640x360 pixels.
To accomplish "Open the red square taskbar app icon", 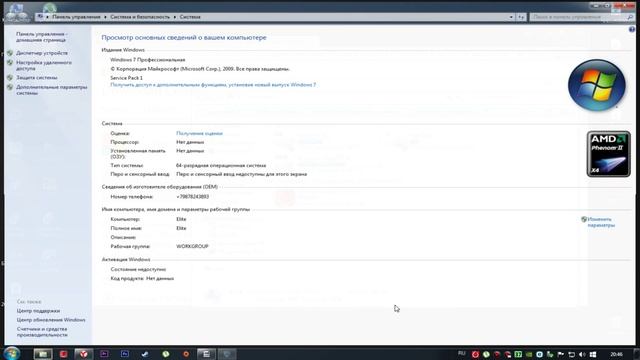I will [x=63, y=354].
